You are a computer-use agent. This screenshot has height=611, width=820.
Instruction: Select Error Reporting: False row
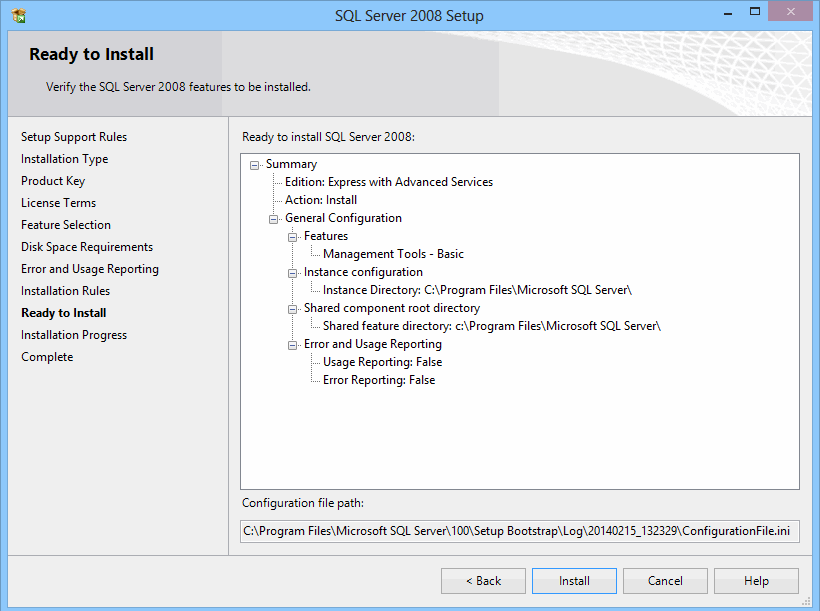(x=379, y=380)
